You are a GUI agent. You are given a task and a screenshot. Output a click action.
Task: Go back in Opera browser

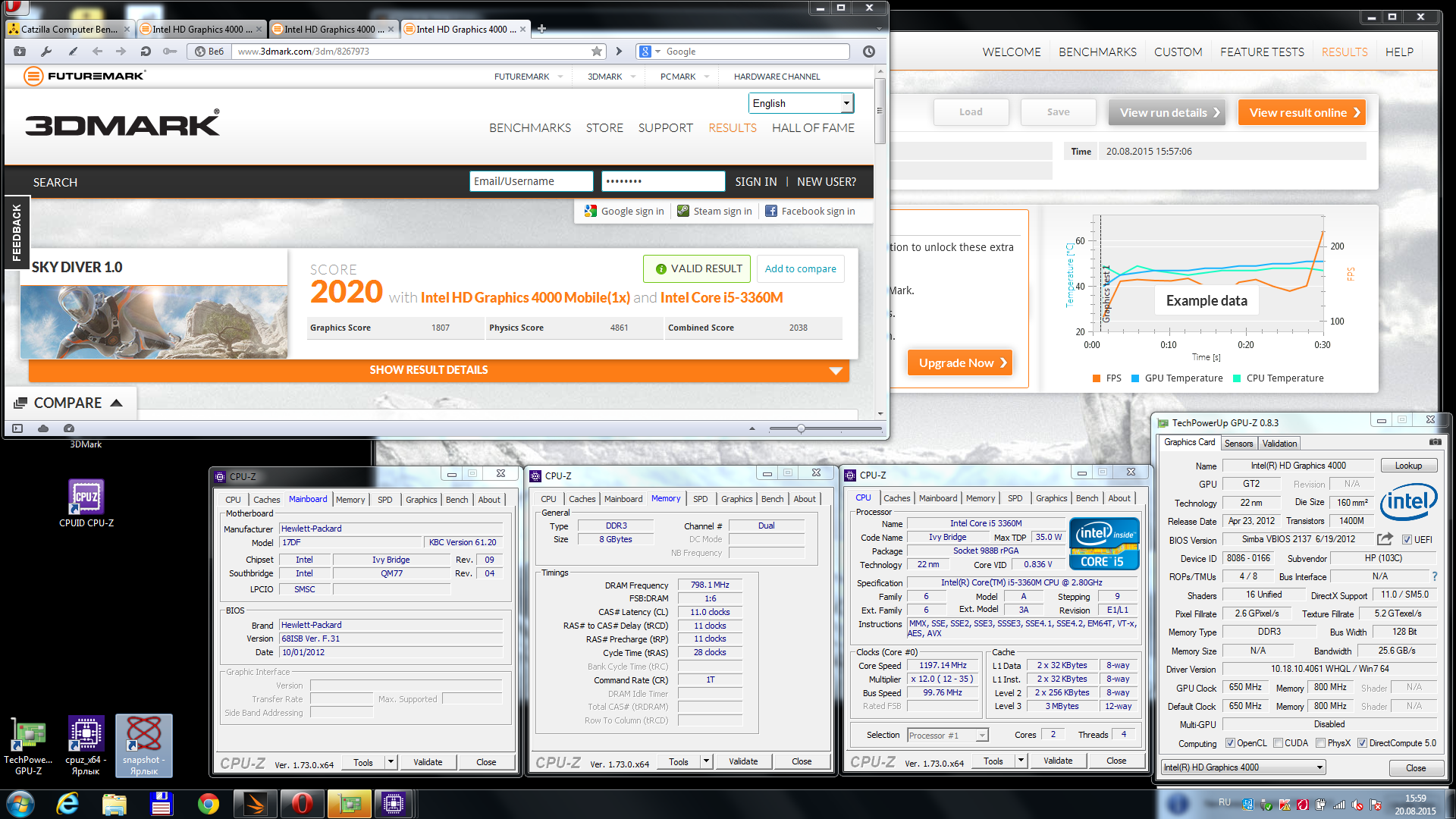pos(97,52)
